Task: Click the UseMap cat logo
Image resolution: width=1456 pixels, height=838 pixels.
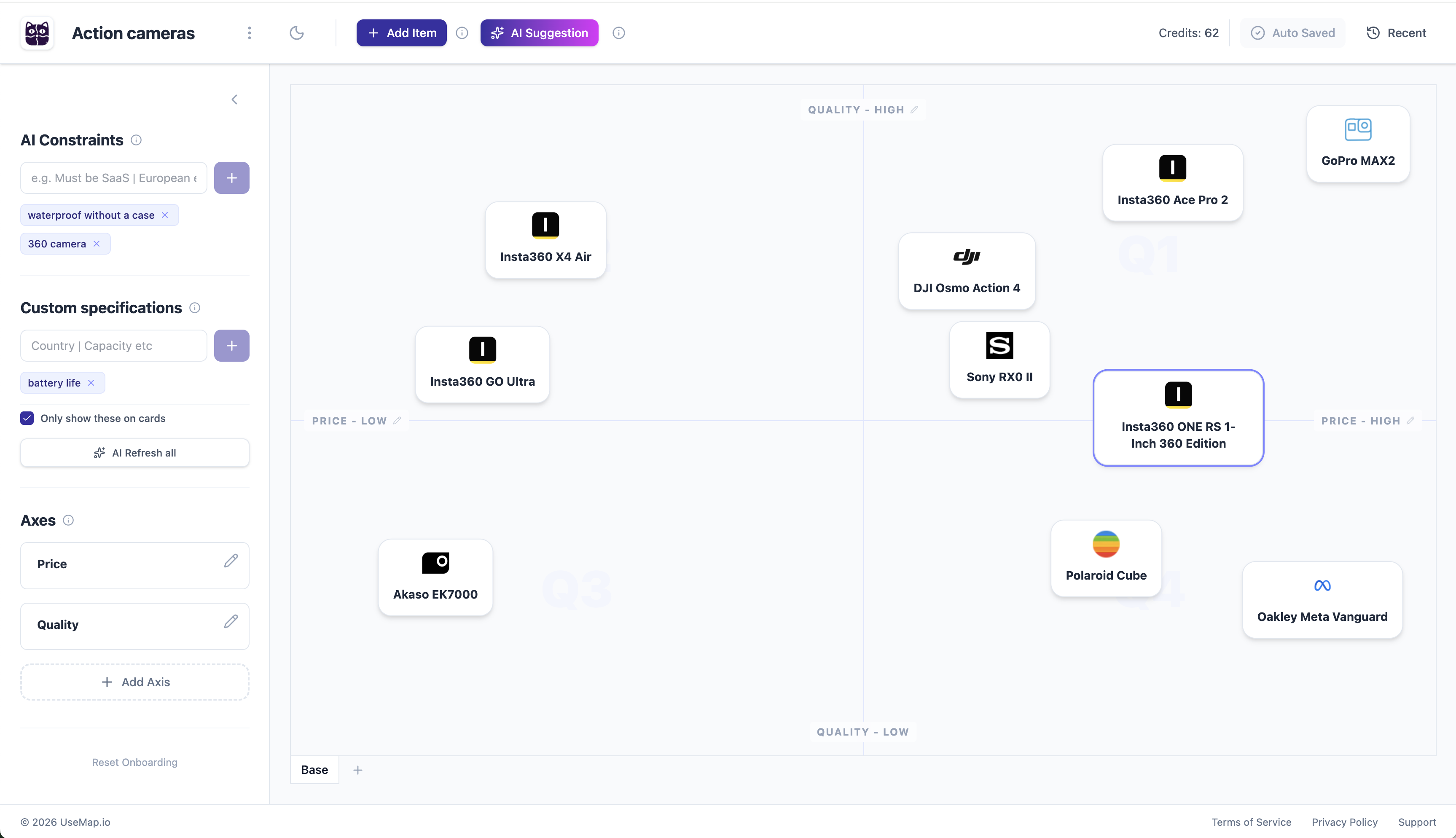Action: point(36,33)
